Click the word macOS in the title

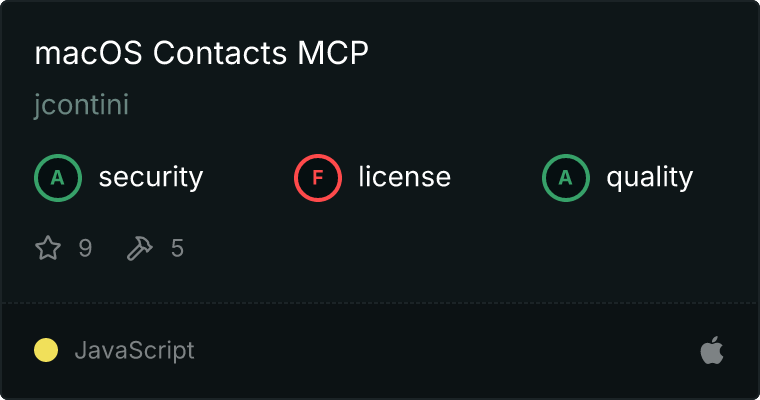[x=89, y=52]
